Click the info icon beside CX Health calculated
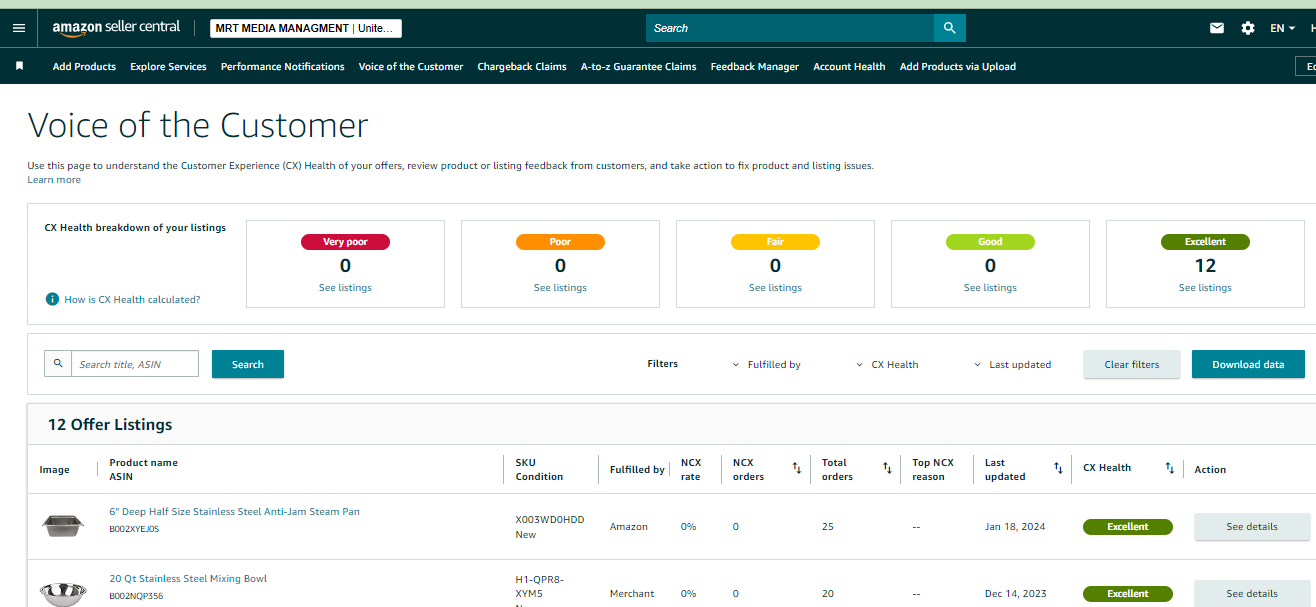The width and height of the screenshot is (1316, 607). tap(52, 299)
